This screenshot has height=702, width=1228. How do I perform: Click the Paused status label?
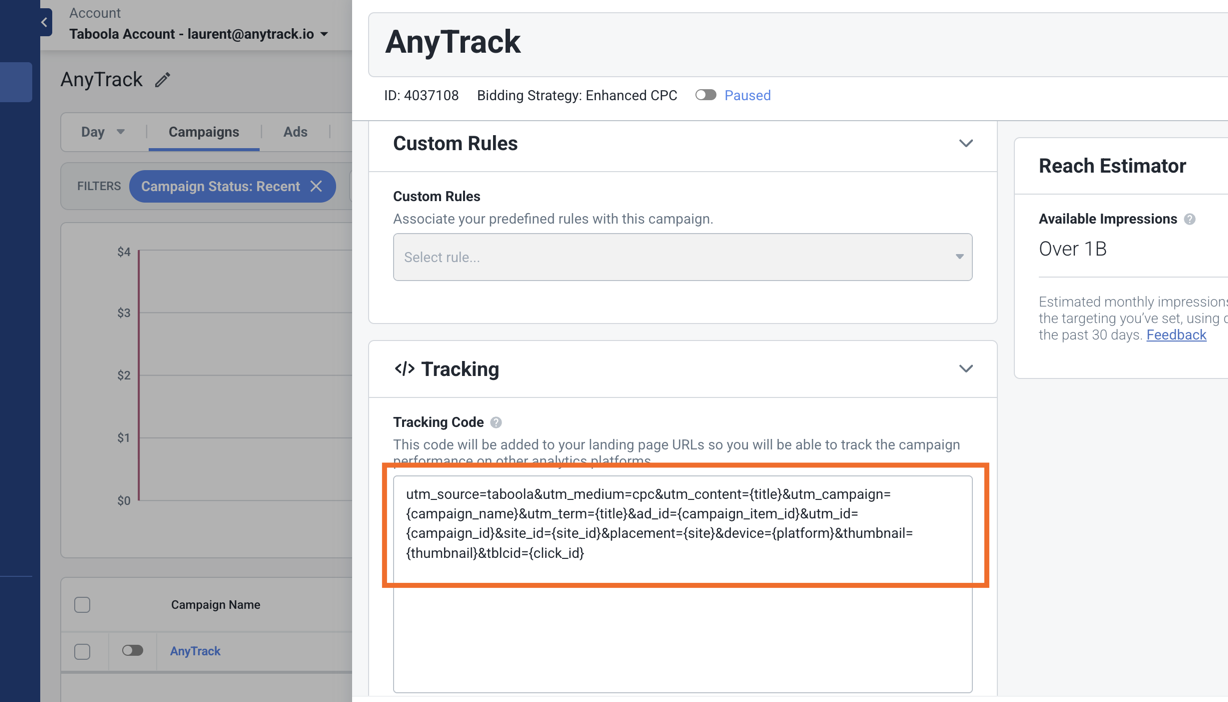747,96
